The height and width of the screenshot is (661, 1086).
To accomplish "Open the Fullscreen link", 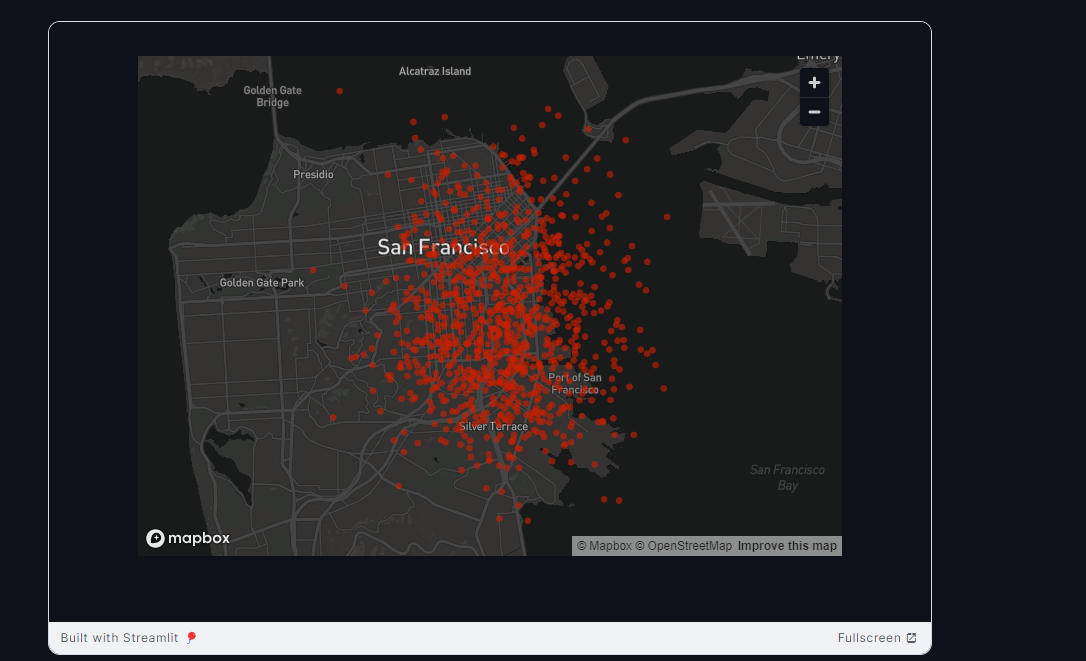I will pyautogui.click(x=876, y=637).
